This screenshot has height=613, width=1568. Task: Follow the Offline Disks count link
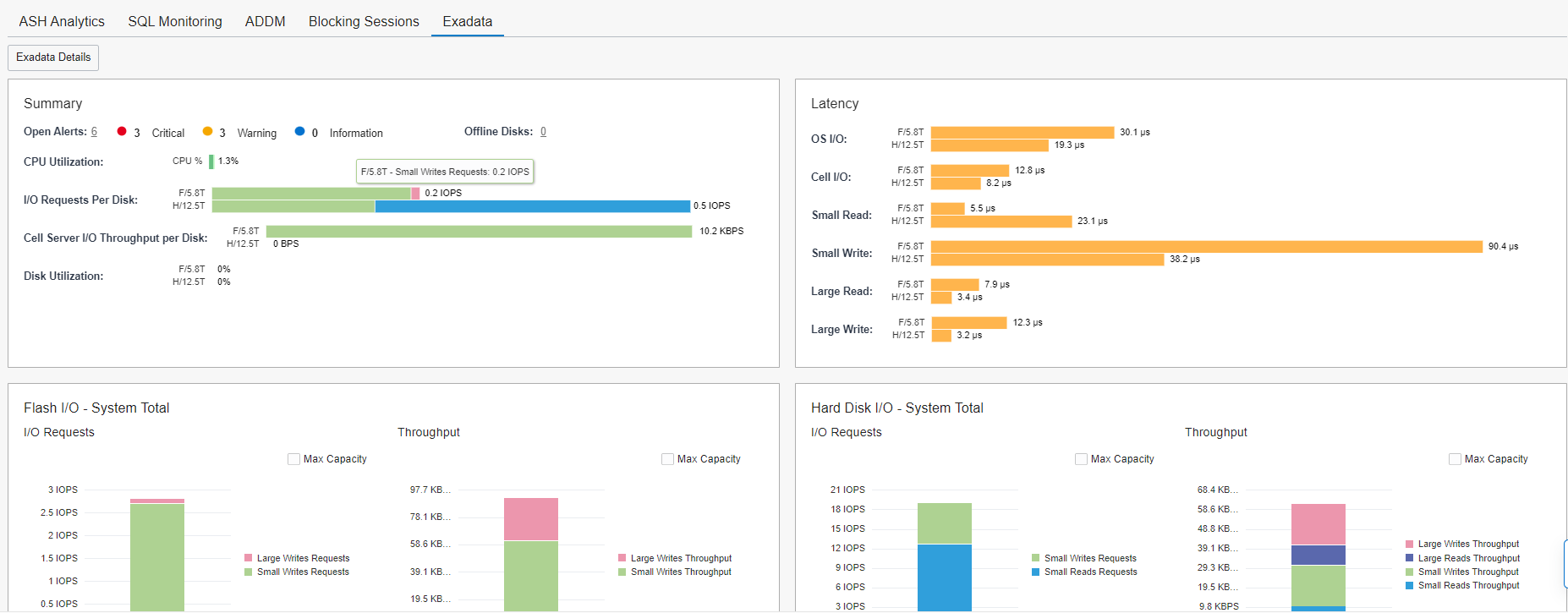[543, 132]
